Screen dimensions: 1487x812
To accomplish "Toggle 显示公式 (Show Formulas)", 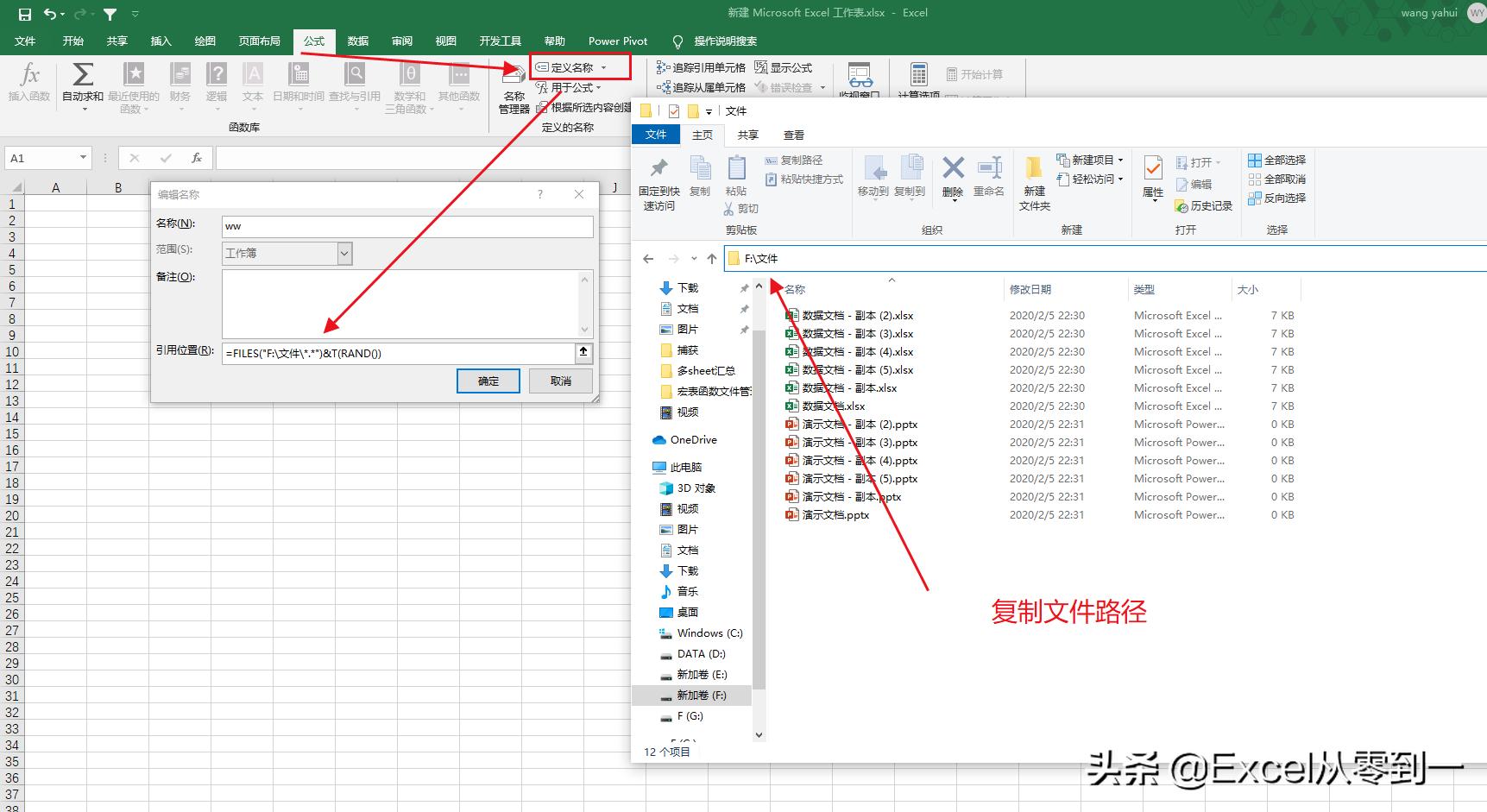I will coord(787,67).
